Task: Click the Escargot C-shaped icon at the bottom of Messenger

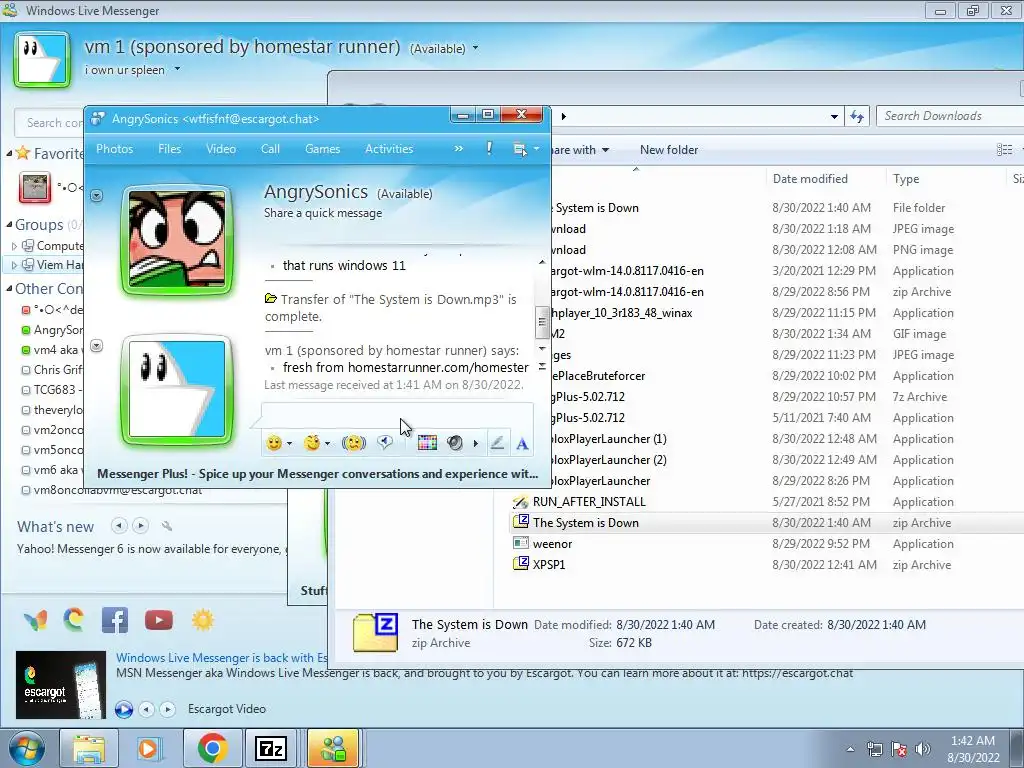Action: [74, 620]
